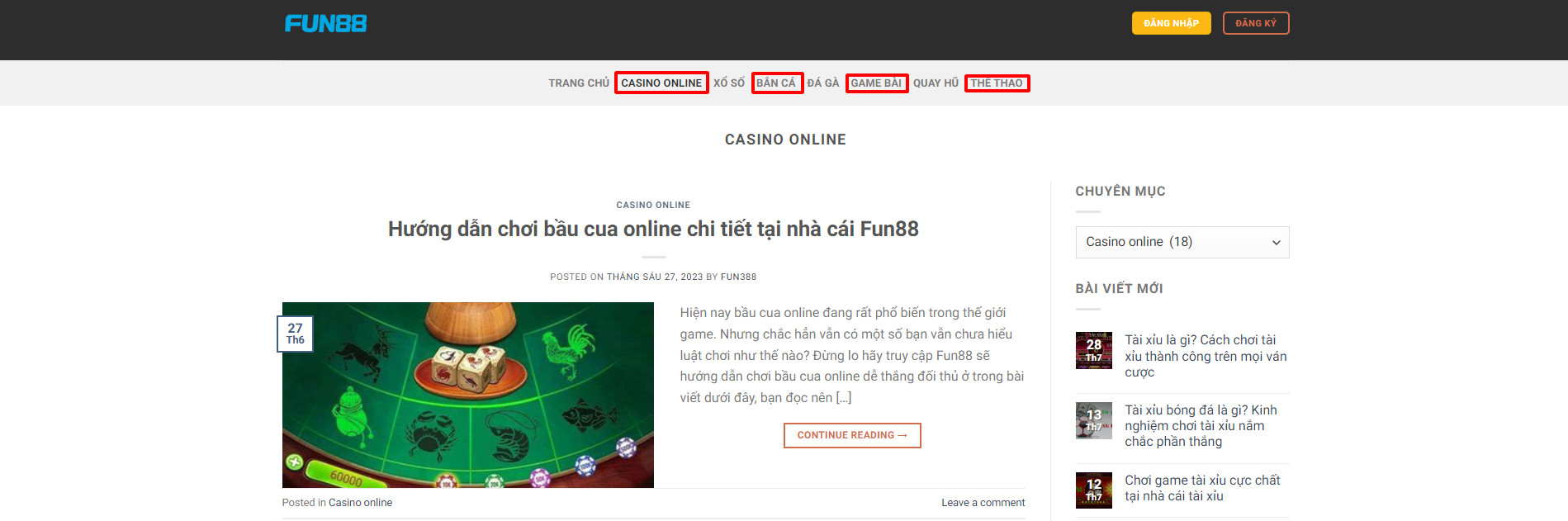Select the GAME BÀI menu item
1568x521 pixels.
coord(876,83)
